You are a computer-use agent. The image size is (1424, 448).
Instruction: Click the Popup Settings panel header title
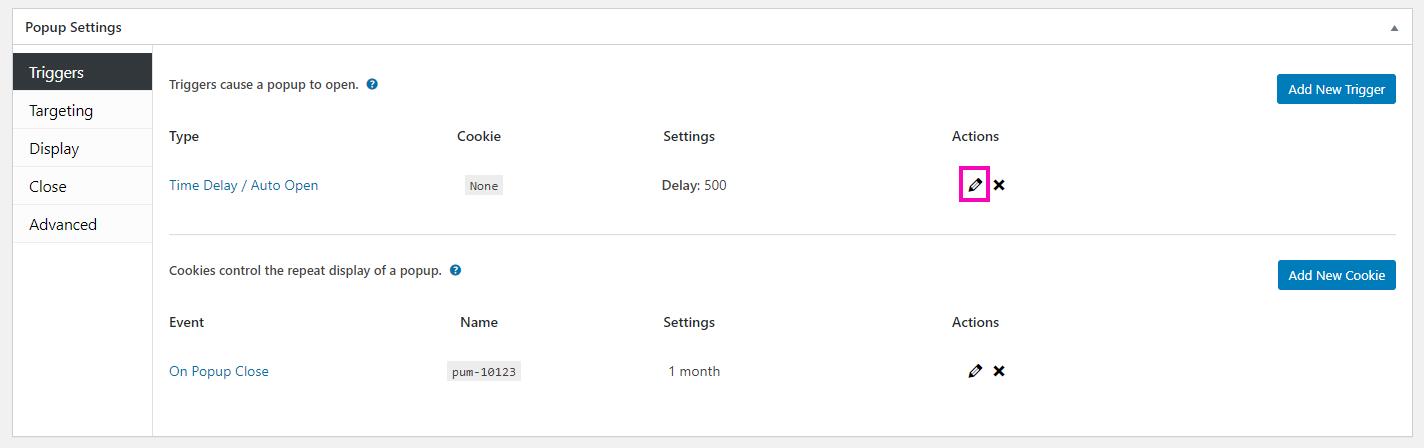click(73, 27)
